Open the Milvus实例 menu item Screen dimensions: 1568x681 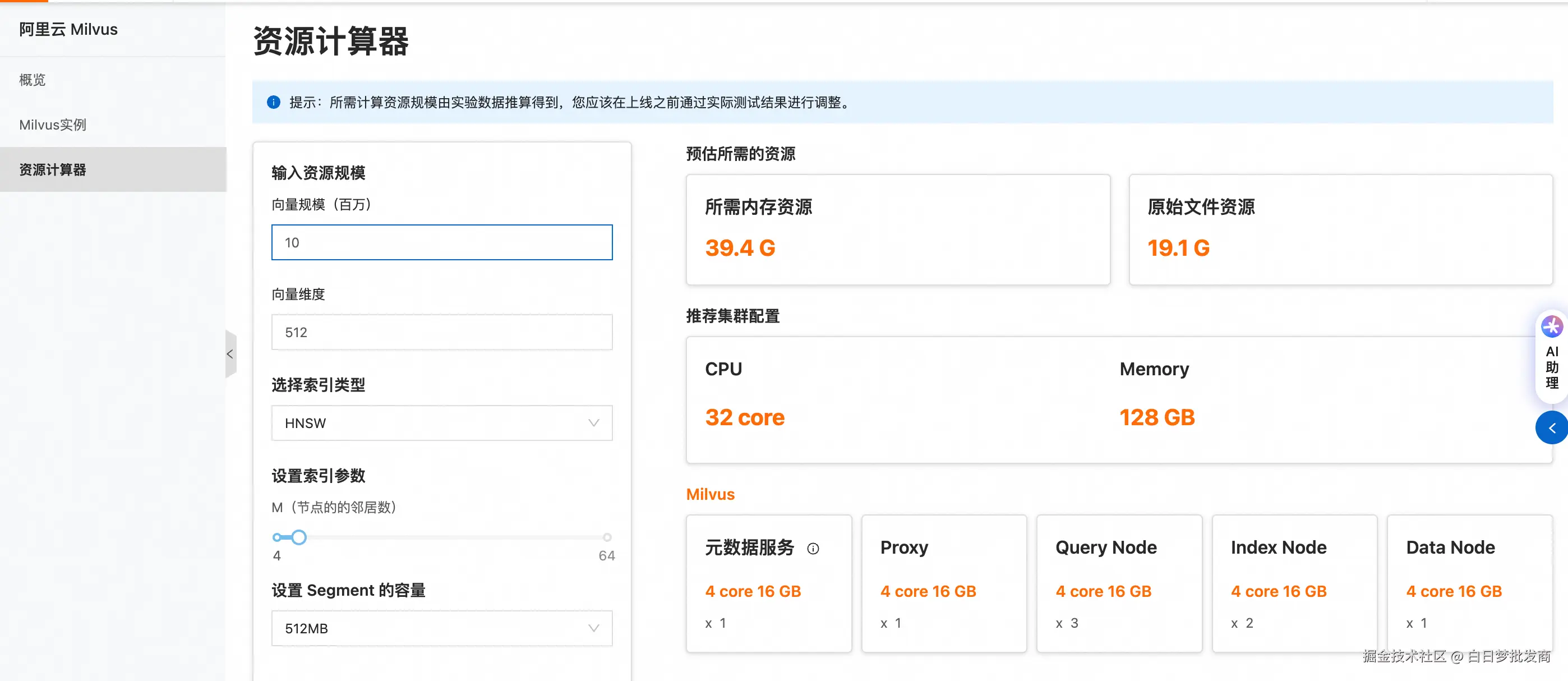point(52,125)
